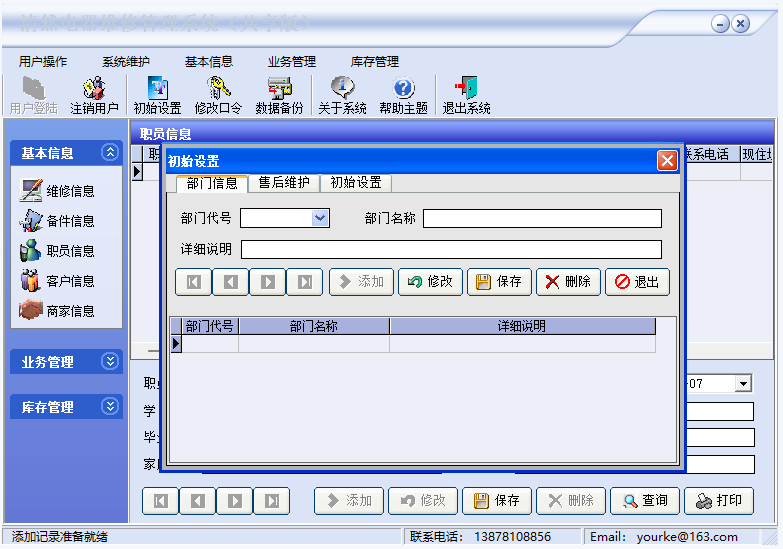Viewport: 783px width, 549px height.
Task: Minimize the main application window
Action: 720,23
